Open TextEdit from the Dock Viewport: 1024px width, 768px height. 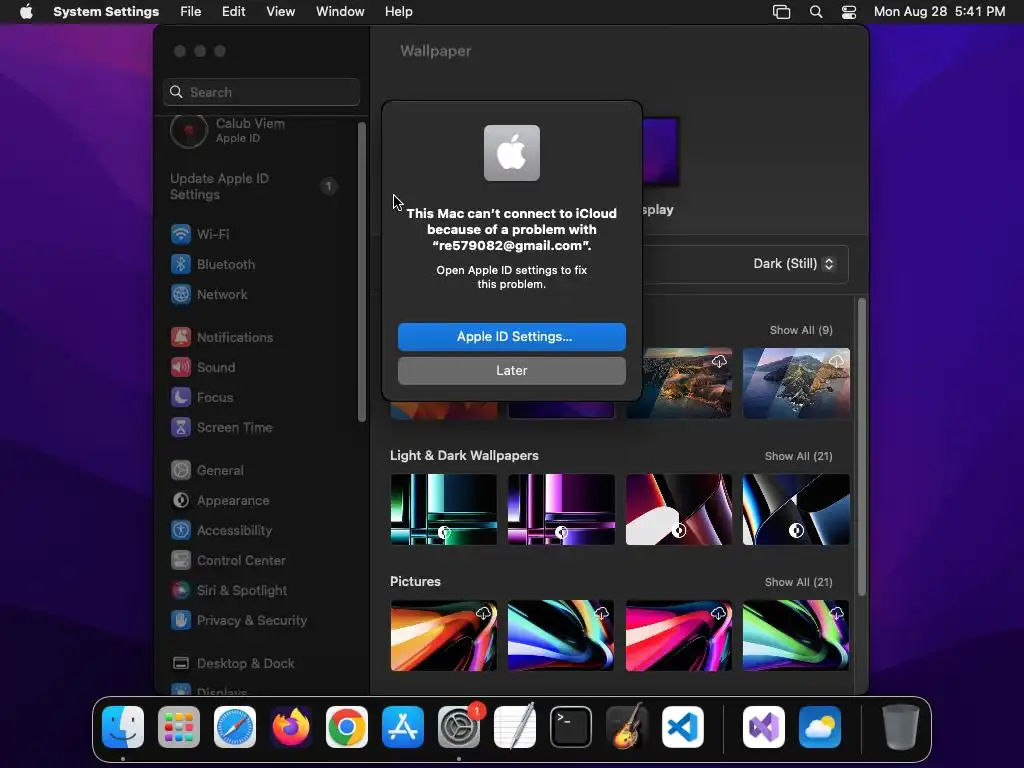(515, 727)
